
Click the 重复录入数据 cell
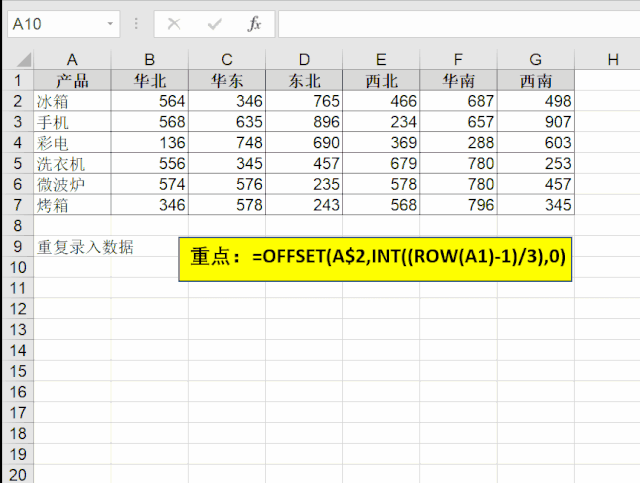[x=72, y=246]
